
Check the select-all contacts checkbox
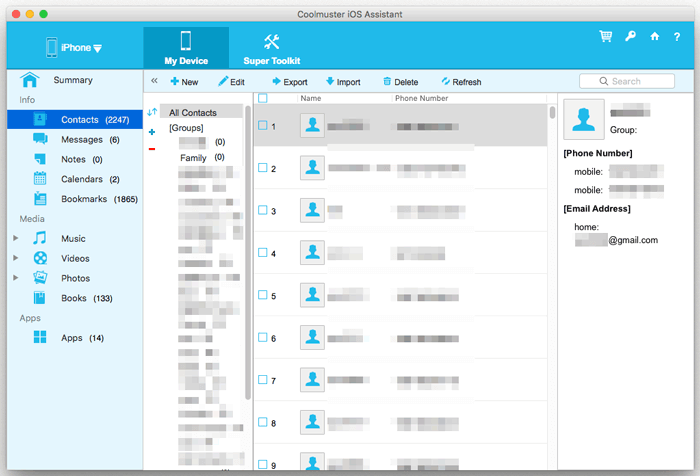tap(263, 98)
